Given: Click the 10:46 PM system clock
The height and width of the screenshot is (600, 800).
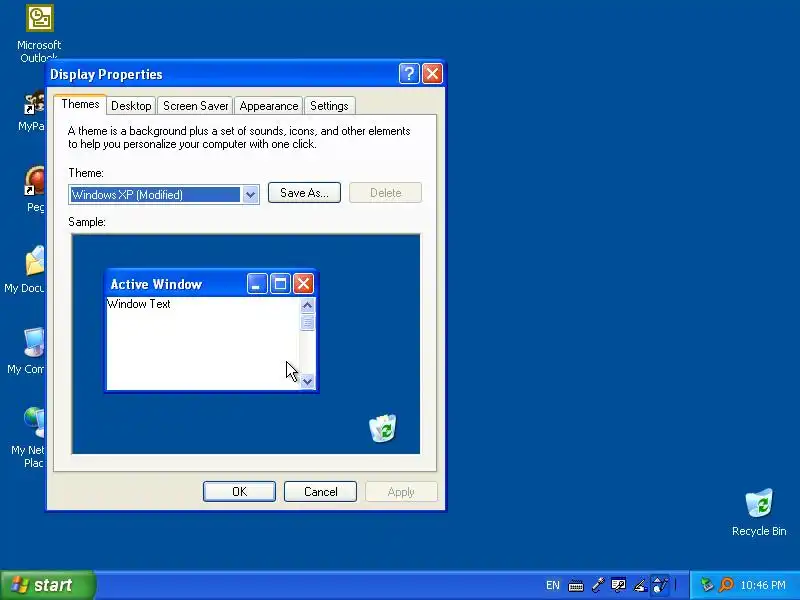Looking at the screenshot, I should [763, 585].
